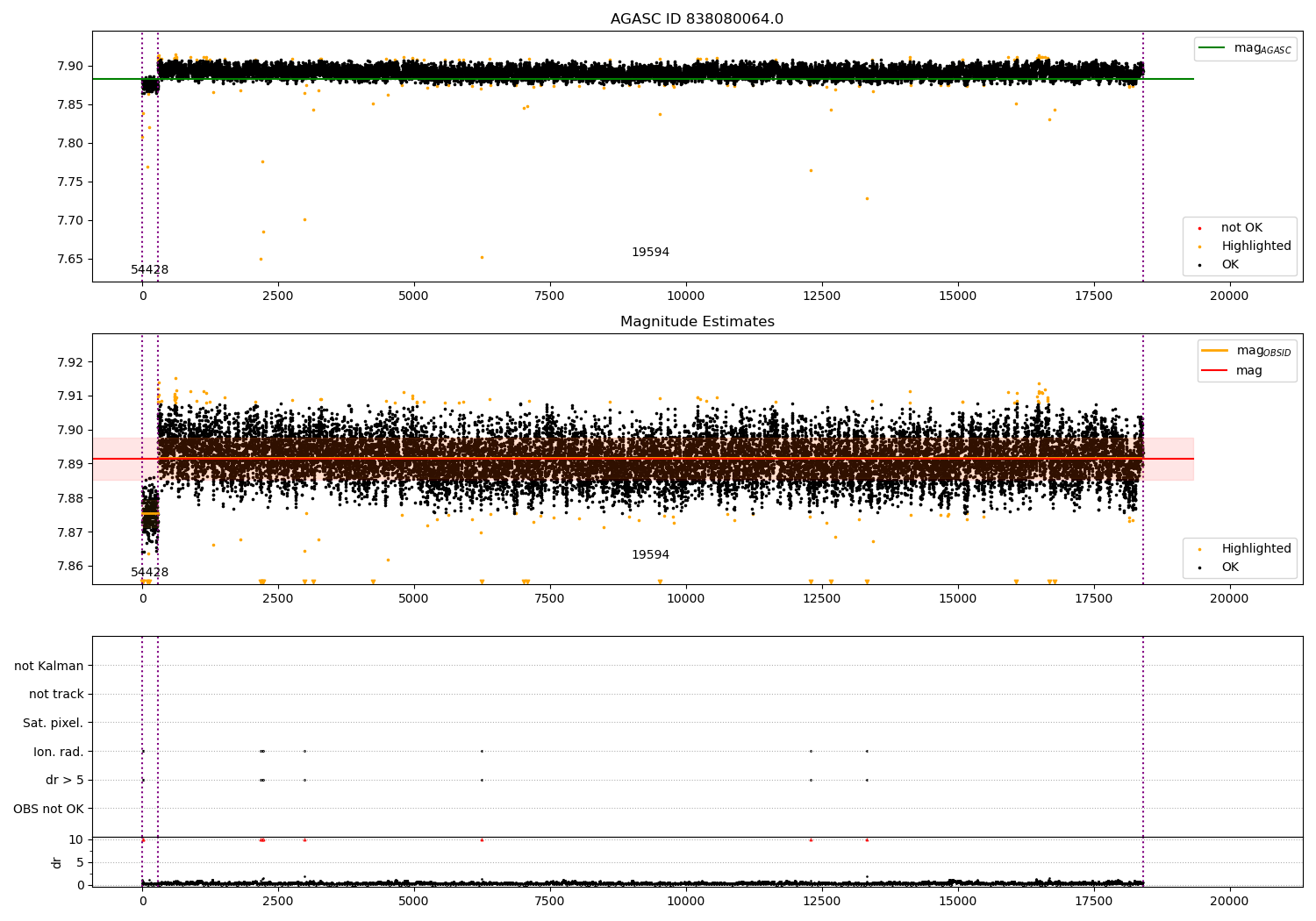
Task: Click the Highlighted legend entry in top plot
Action: click(1256, 246)
